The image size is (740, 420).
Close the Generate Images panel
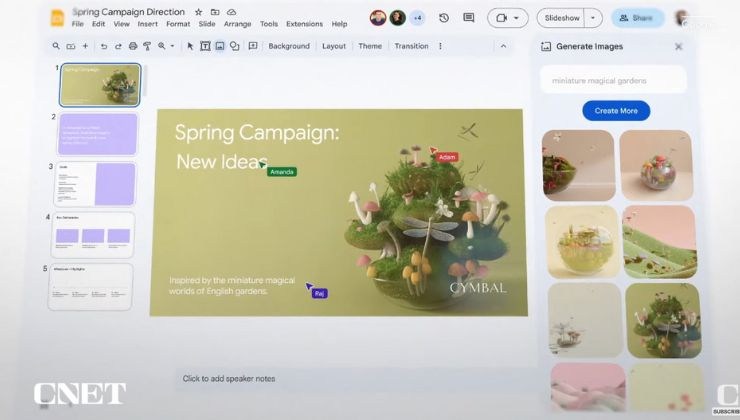679,46
